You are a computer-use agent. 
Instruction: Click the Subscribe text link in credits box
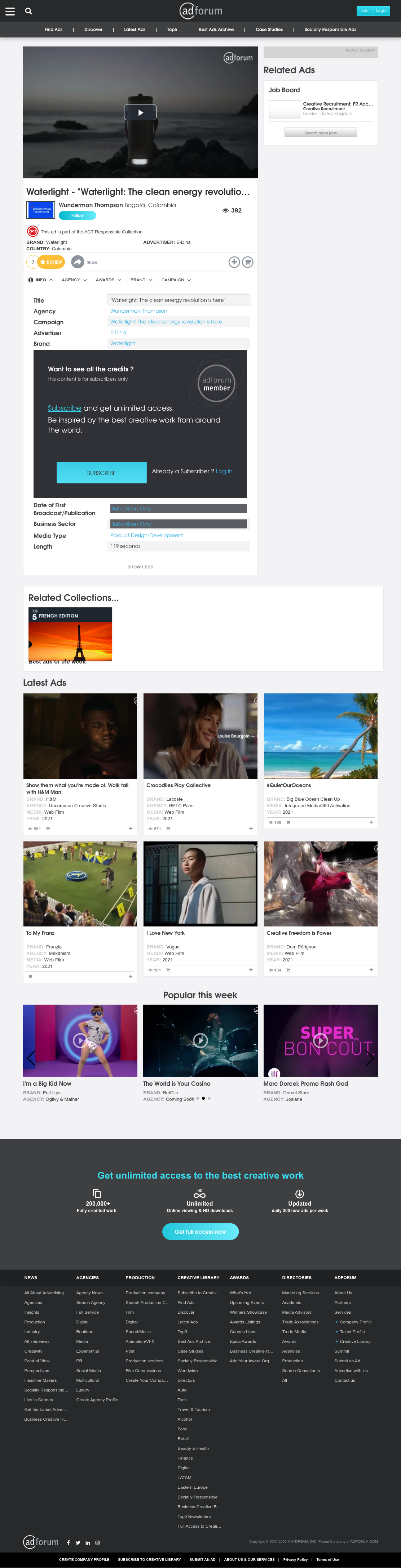click(x=64, y=408)
